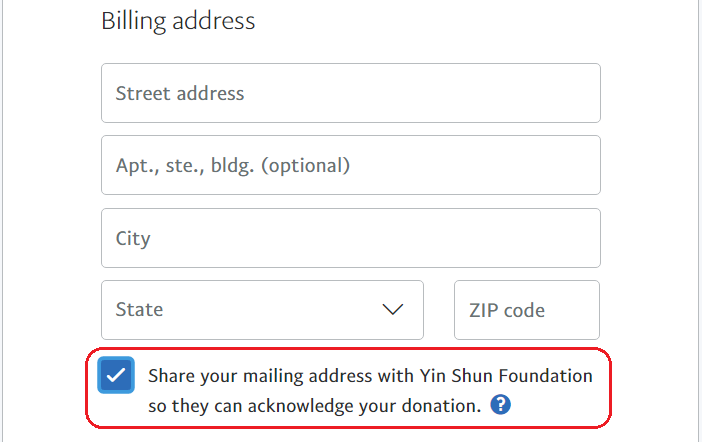Focus the Street address field
702x442 pixels.
351,93
